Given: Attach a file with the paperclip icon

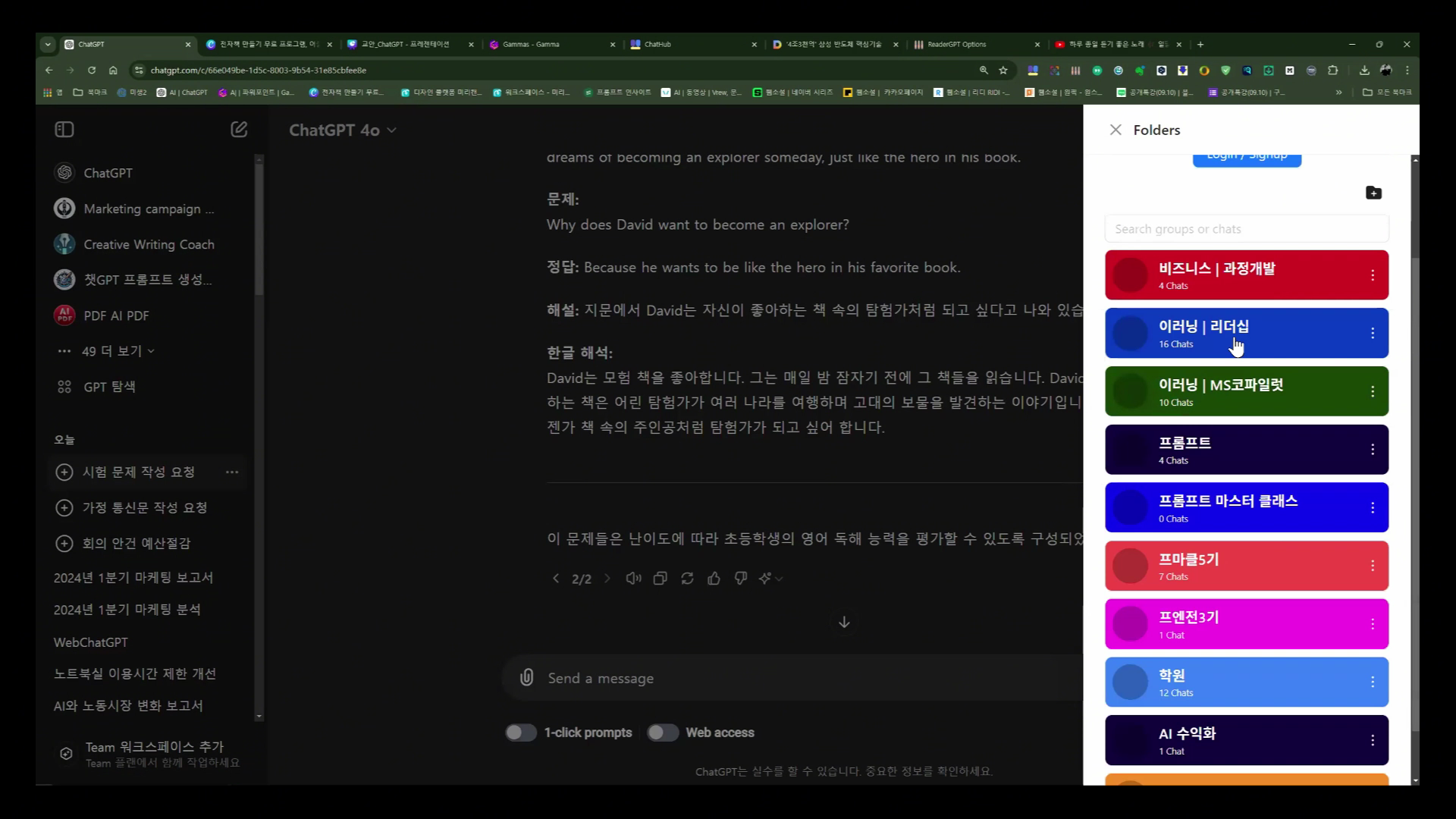Looking at the screenshot, I should pyautogui.click(x=526, y=677).
